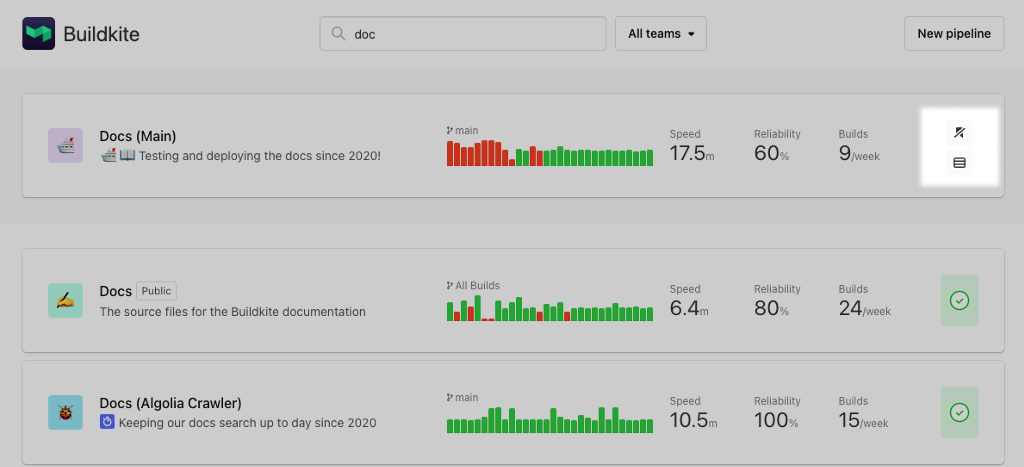Click "The source files for the Buildkite documentation"
The height and width of the screenshot is (467, 1024).
click(x=232, y=312)
